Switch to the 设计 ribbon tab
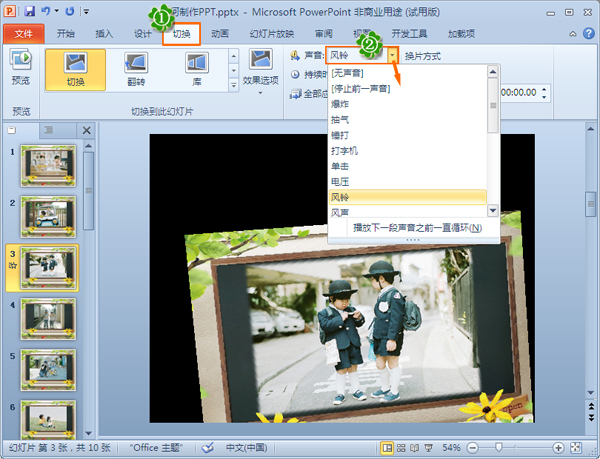 (142, 34)
